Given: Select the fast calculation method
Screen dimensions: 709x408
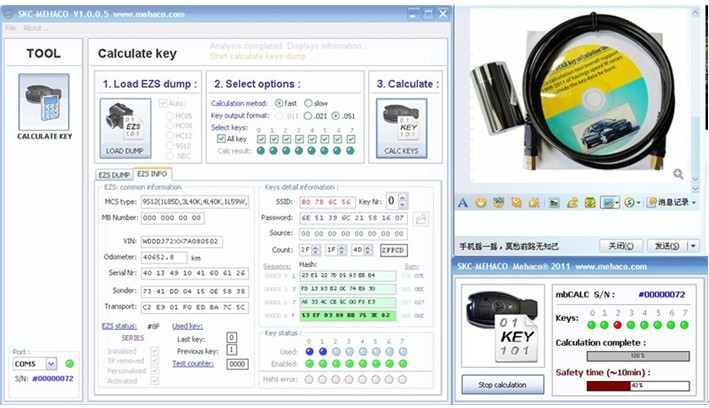Looking at the screenshot, I should click(x=279, y=103).
